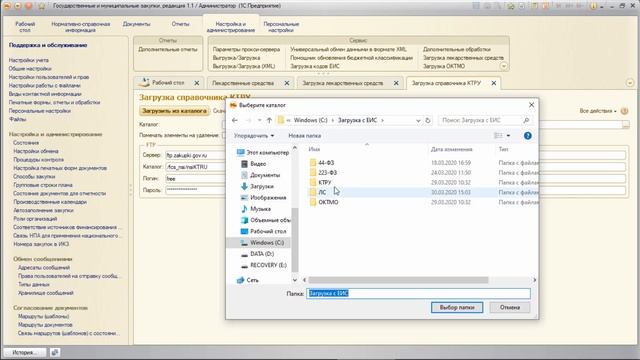The width and height of the screenshot is (640, 360).
Task: Open Сеть in navigation pane
Action: pos(252,280)
